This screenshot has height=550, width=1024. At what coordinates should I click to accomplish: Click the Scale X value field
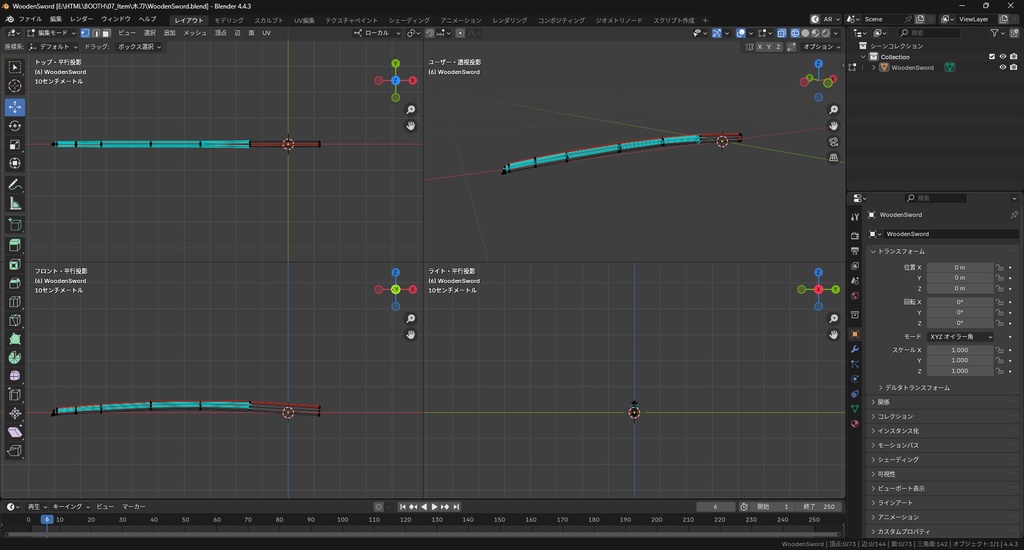(959, 350)
